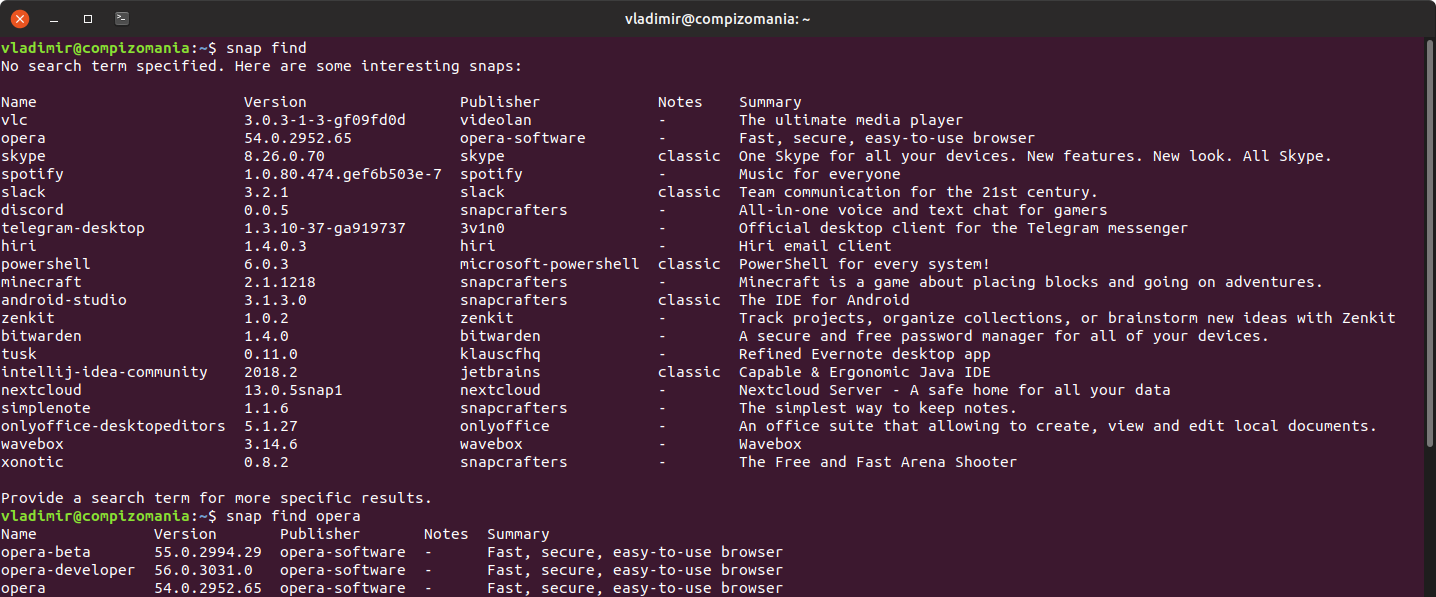Screen dimensions: 1436x597
Task: Click the vlc snap name
Action: [x=15, y=120]
